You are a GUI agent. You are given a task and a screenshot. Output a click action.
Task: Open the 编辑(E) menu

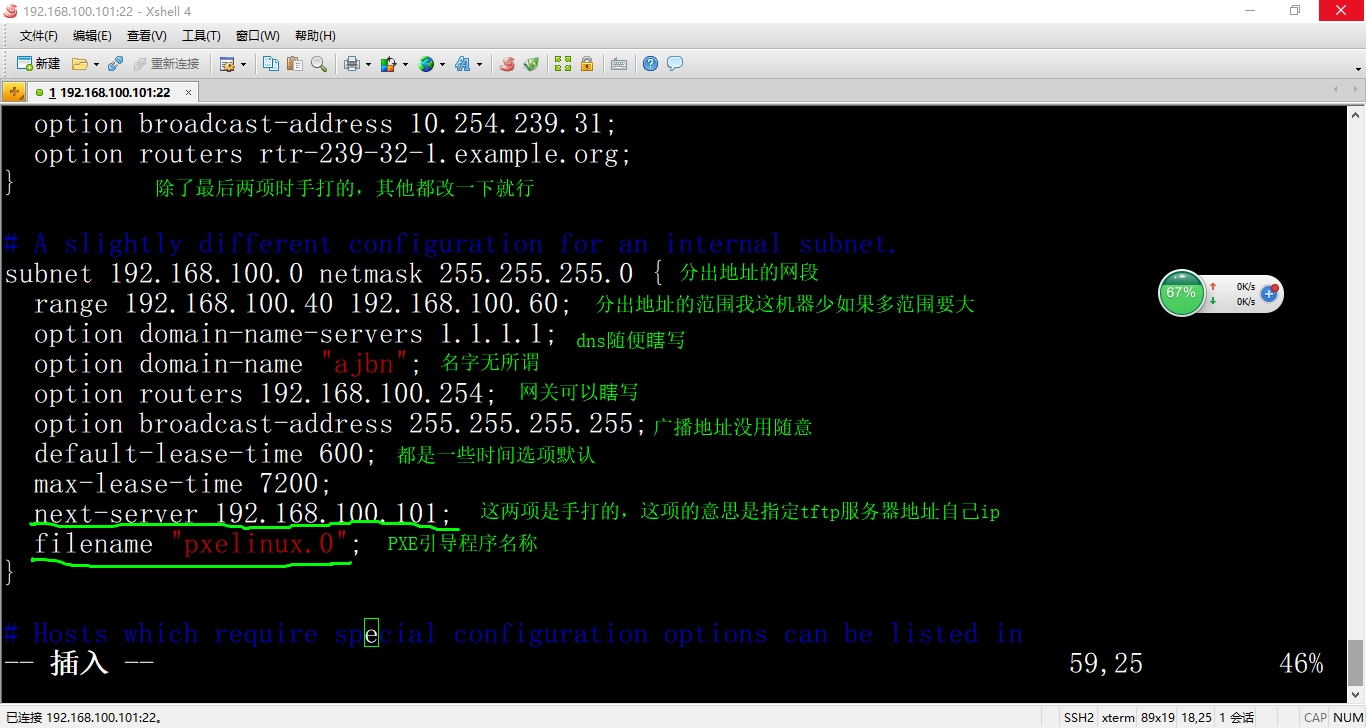pos(92,36)
